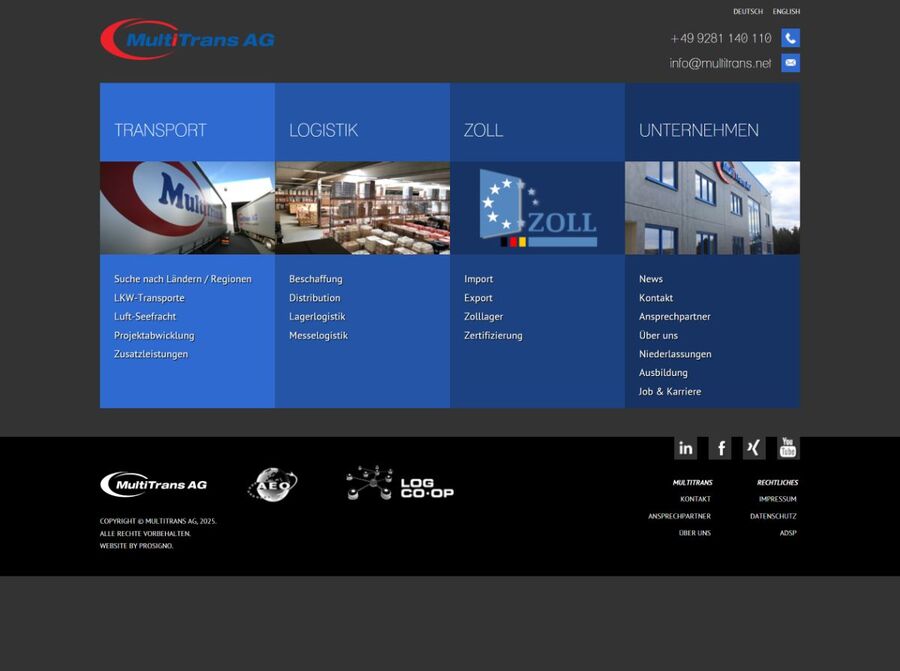Click the LOG CO-OP footer logo
Image resolution: width=900 pixels, height=671 pixels.
pyautogui.click(x=400, y=484)
